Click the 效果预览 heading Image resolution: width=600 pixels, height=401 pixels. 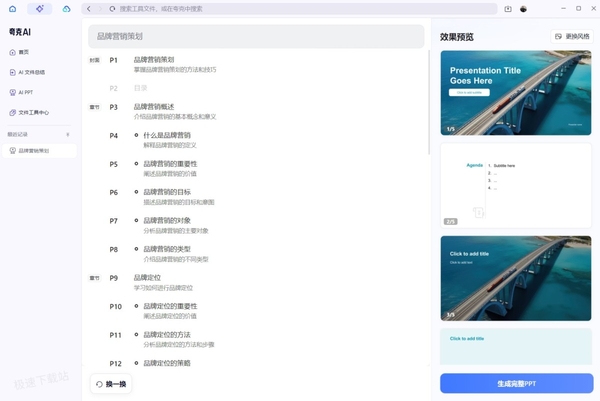point(457,37)
